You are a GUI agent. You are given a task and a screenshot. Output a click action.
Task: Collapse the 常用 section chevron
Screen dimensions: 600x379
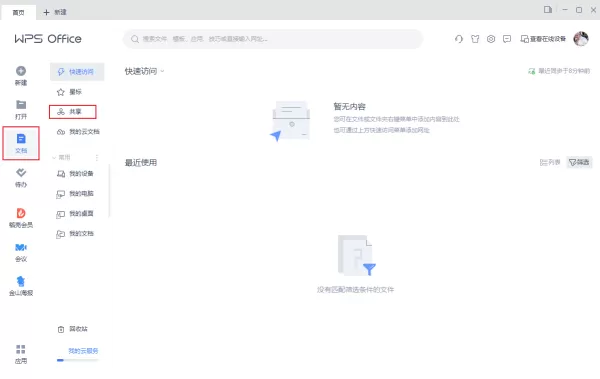point(54,157)
